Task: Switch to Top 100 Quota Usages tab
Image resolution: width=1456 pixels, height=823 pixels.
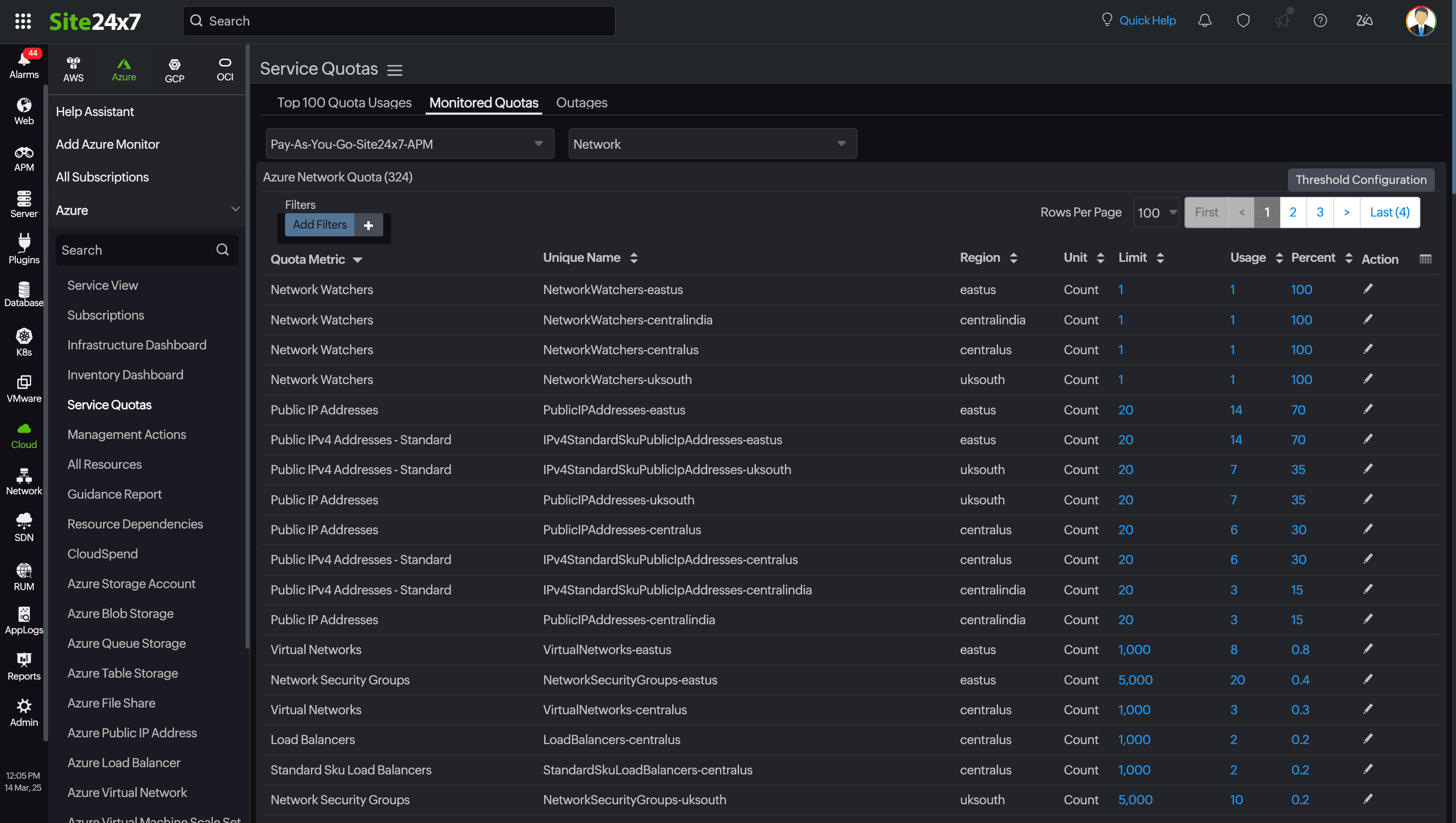Action: tap(344, 103)
